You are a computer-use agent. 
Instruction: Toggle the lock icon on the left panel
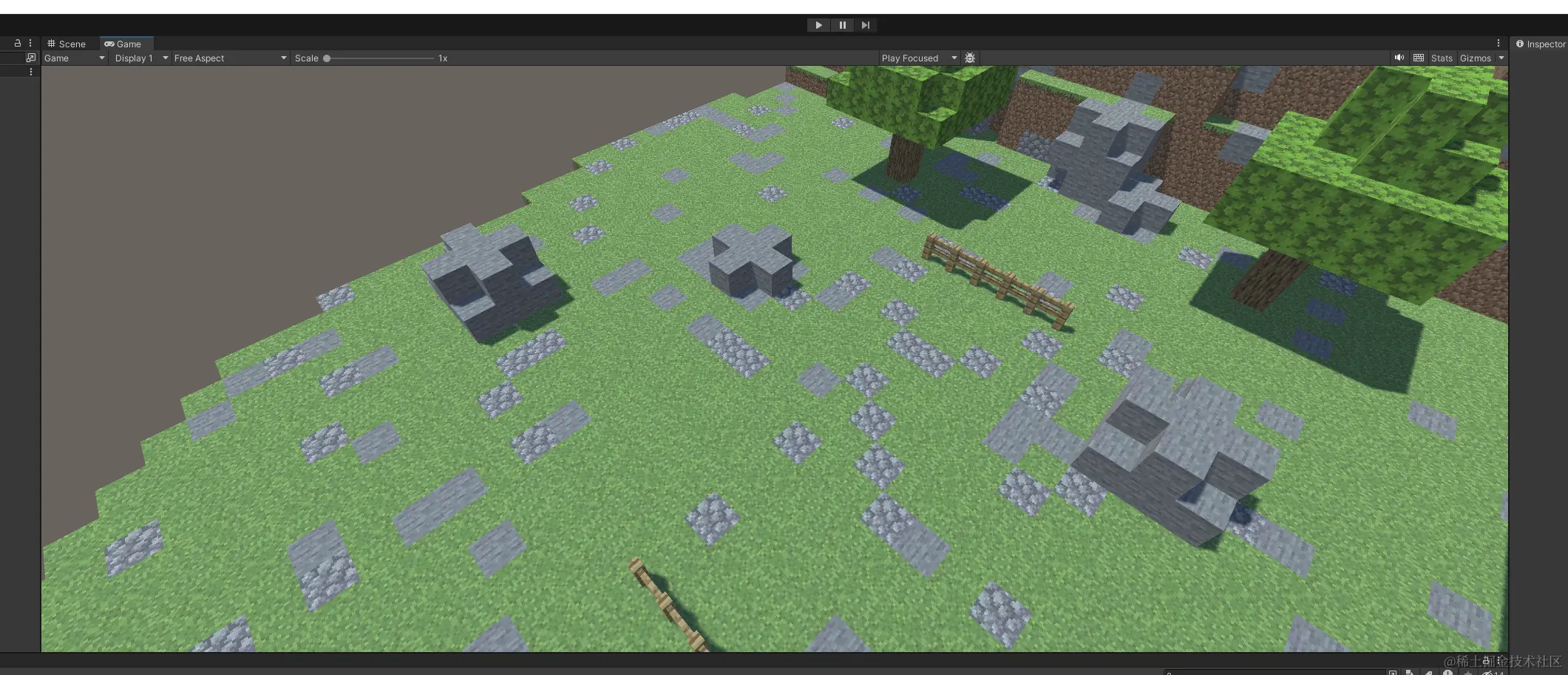(x=18, y=44)
